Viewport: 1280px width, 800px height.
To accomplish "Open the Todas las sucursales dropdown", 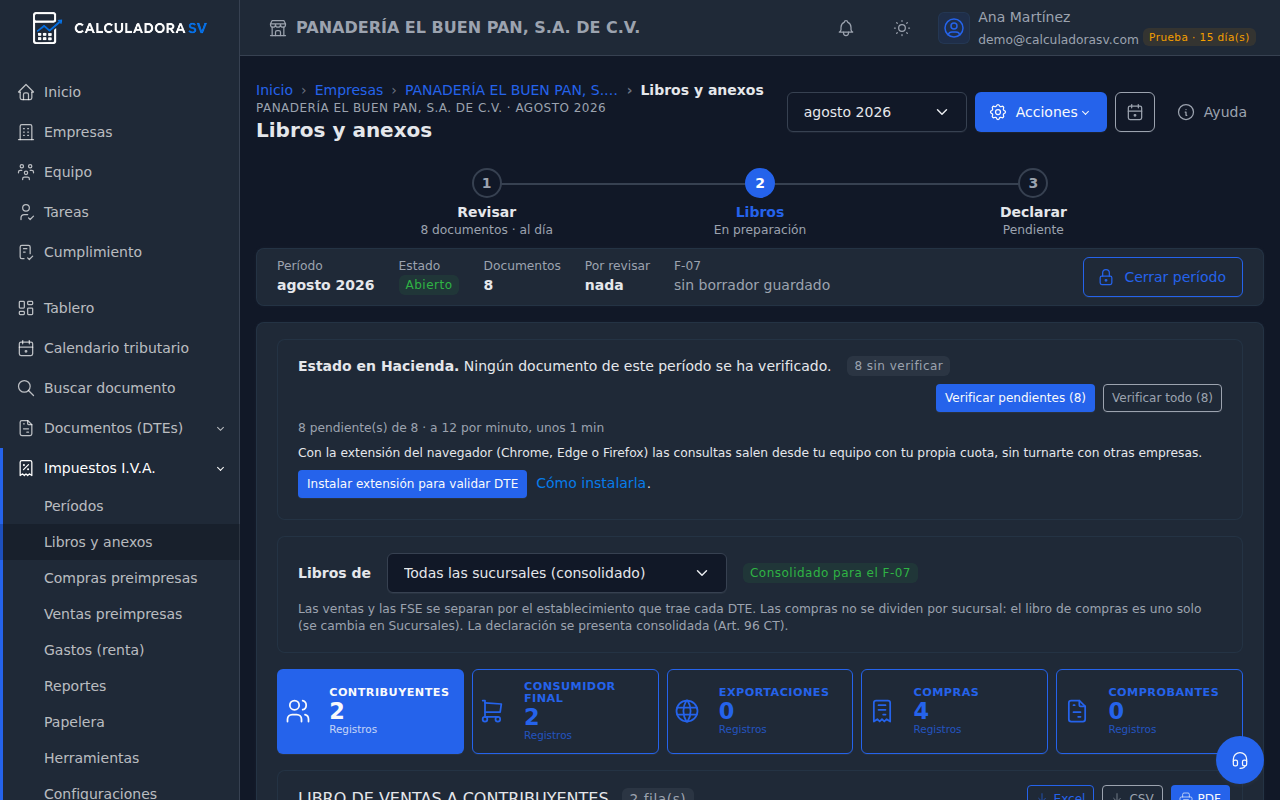I will tap(557, 573).
